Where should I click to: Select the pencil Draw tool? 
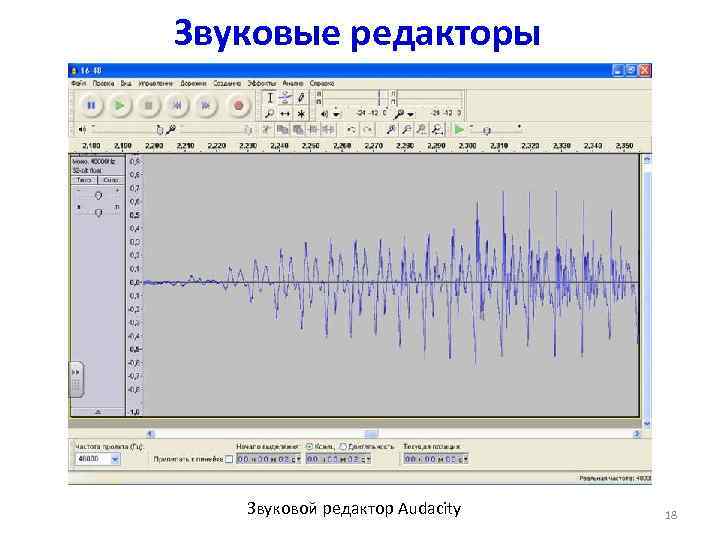pos(301,98)
